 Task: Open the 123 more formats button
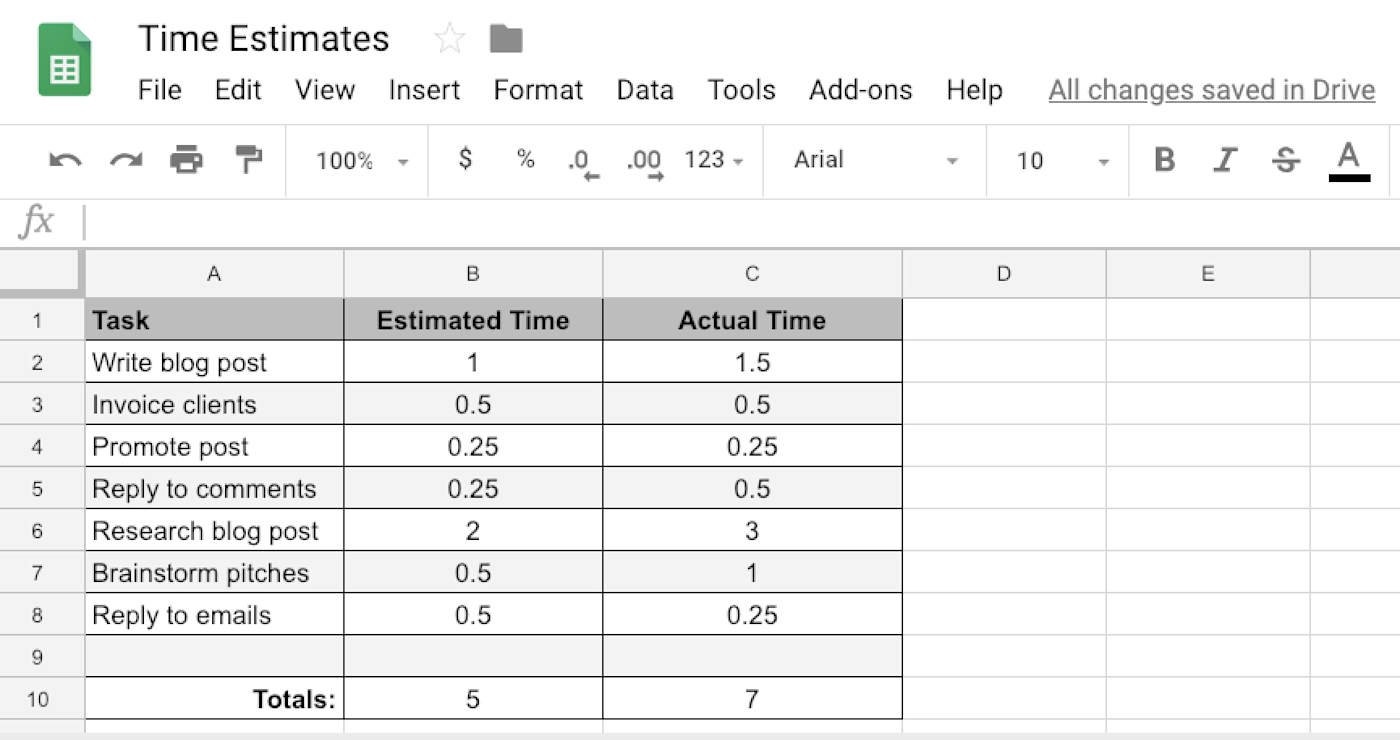pyautogui.click(x=713, y=160)
